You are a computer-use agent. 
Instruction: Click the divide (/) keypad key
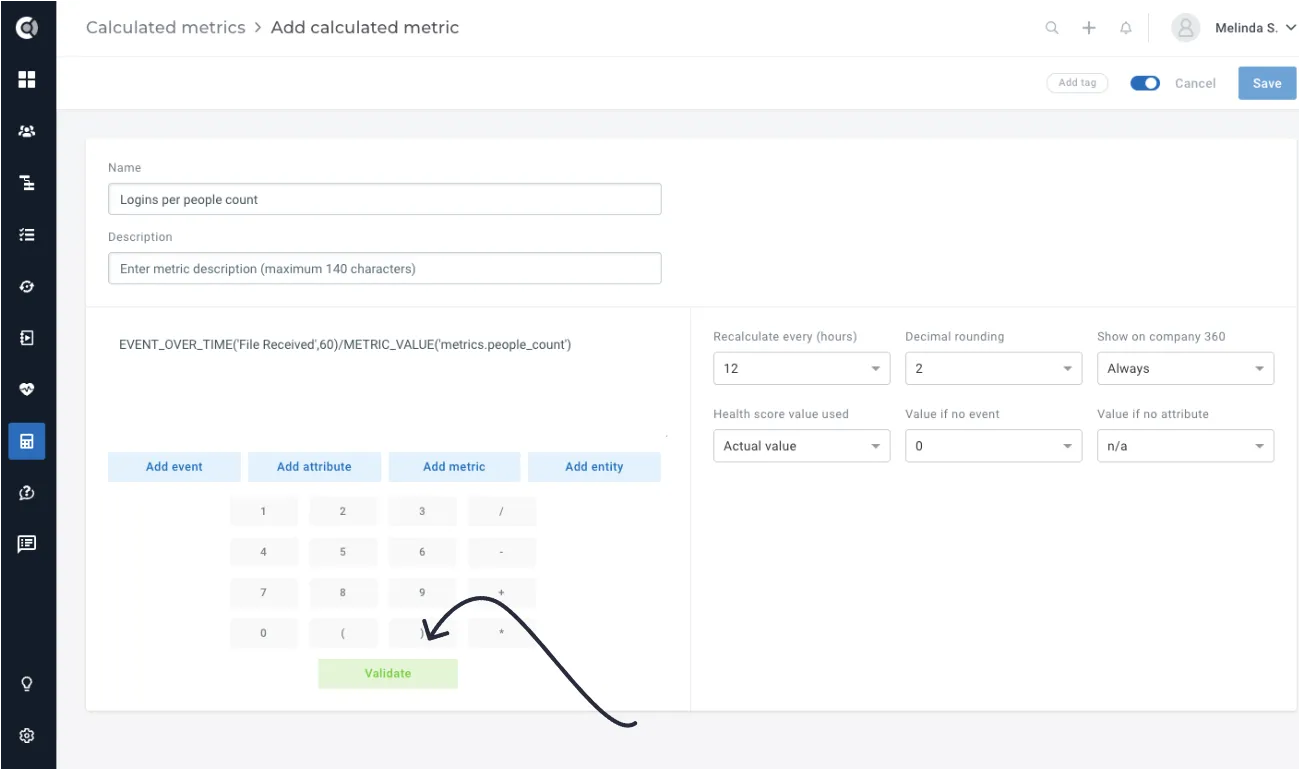pyautogui.click(x=501, y=511)
